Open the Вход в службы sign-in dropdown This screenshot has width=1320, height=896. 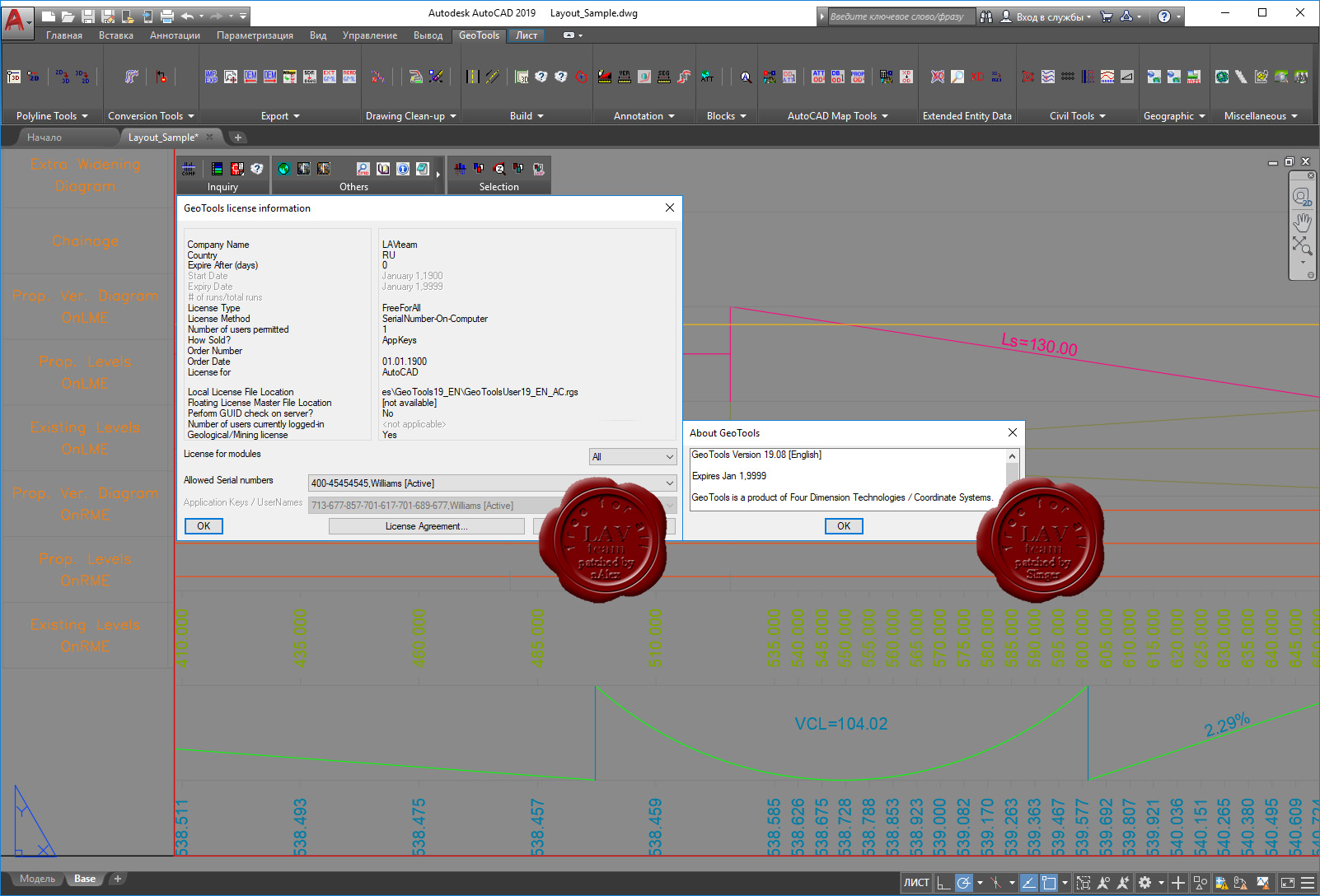tap(1054, 16)
